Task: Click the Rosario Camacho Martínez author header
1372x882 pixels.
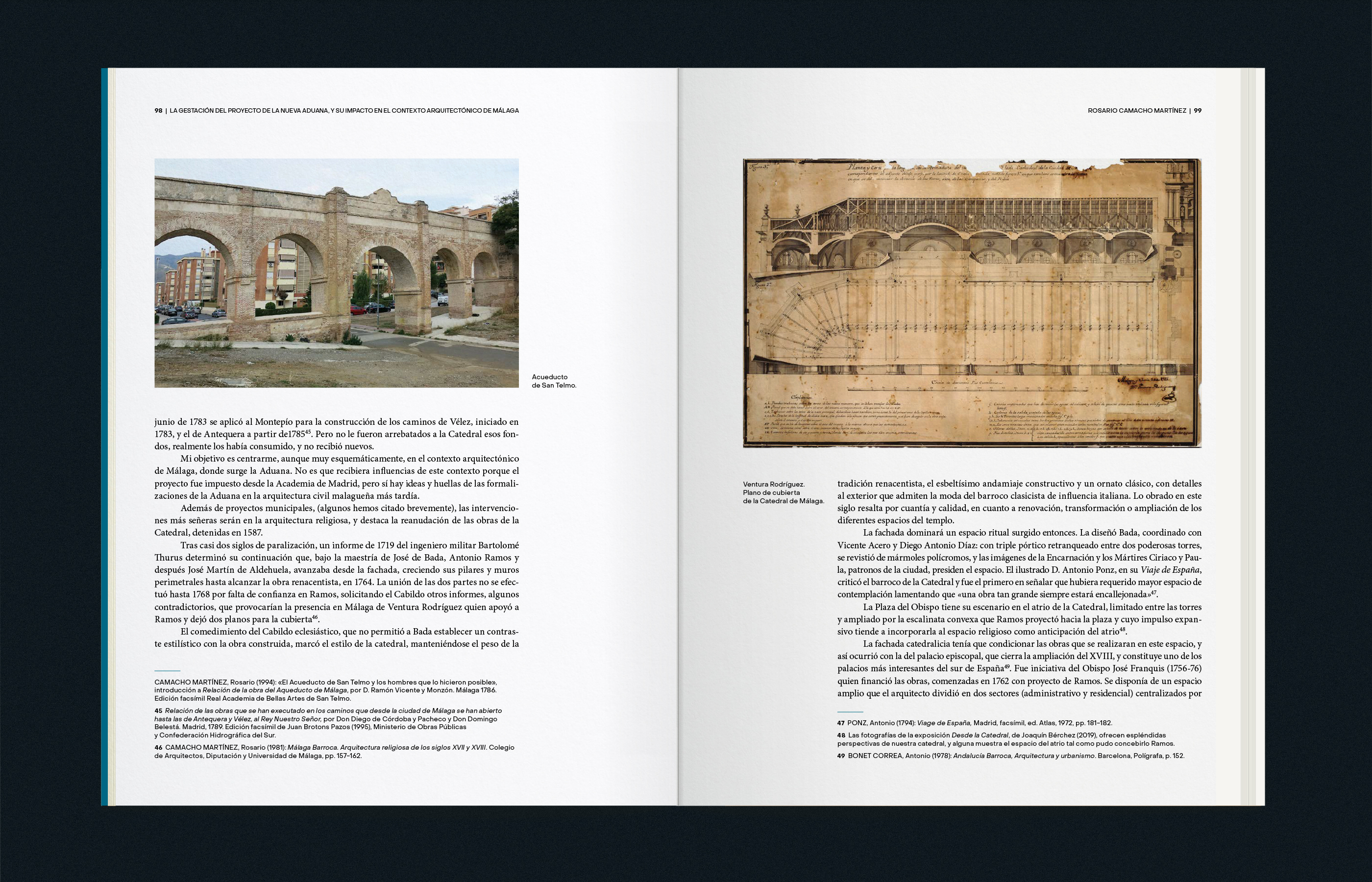Action: tap(1137, 111)
